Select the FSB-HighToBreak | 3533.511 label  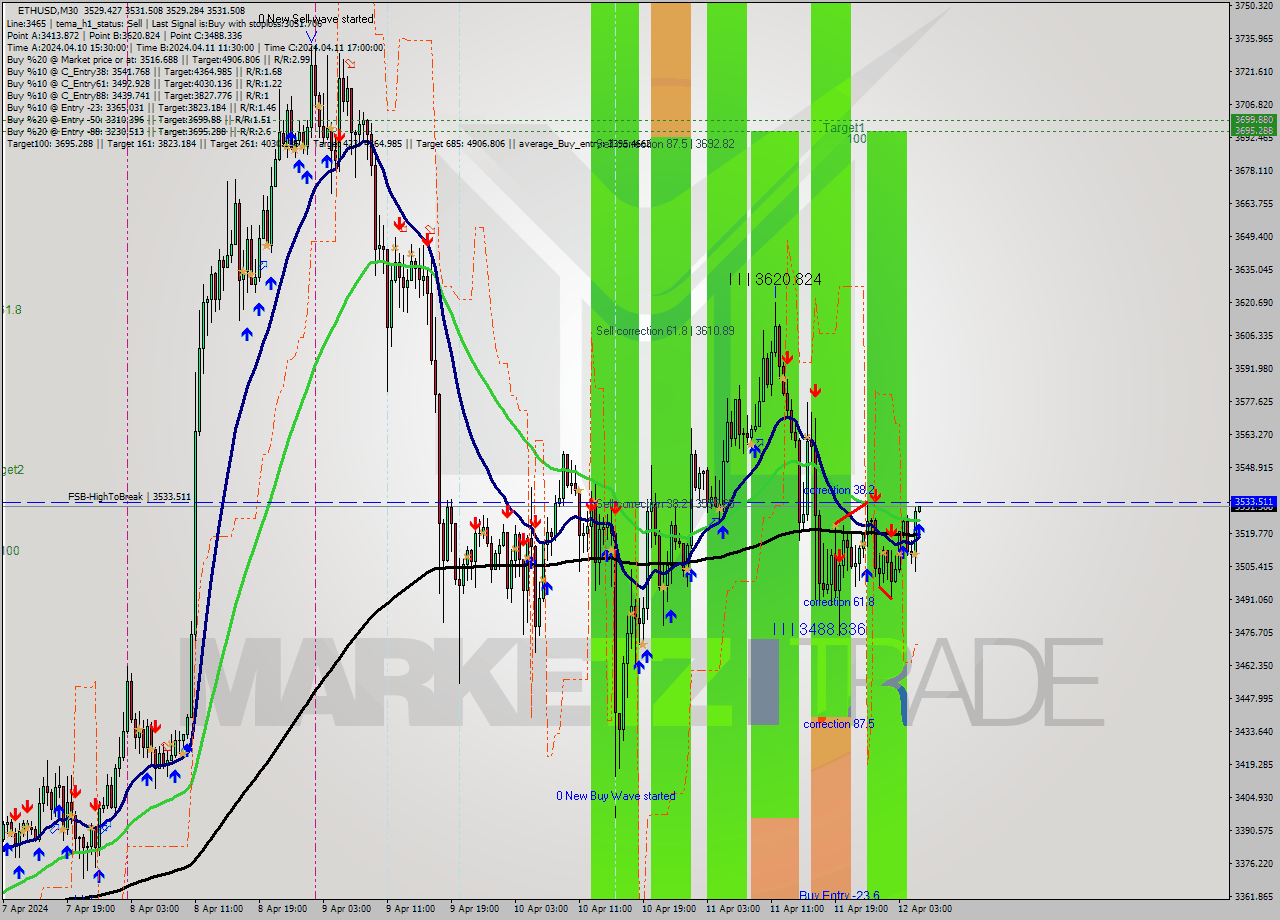pos(129,496)
